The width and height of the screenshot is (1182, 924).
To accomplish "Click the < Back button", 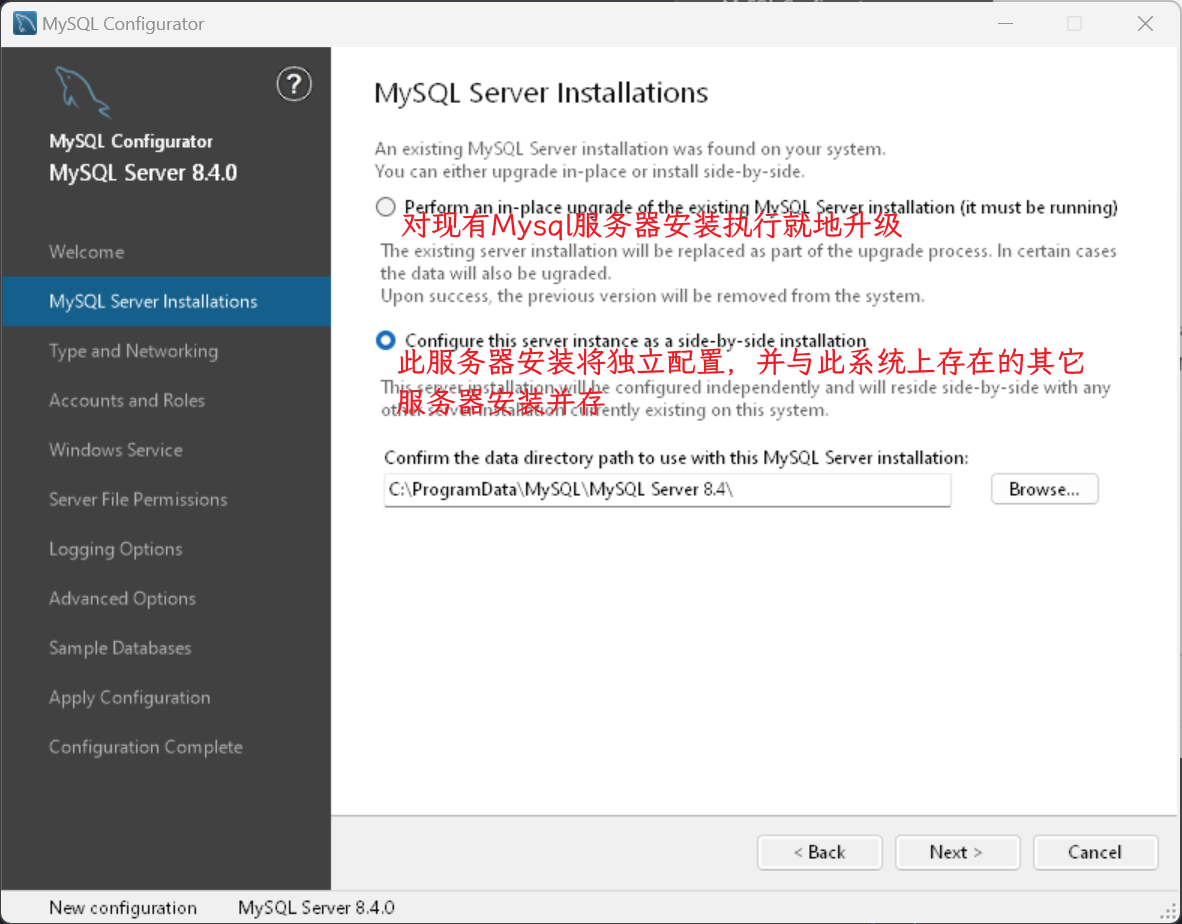I will click(819, 852).
